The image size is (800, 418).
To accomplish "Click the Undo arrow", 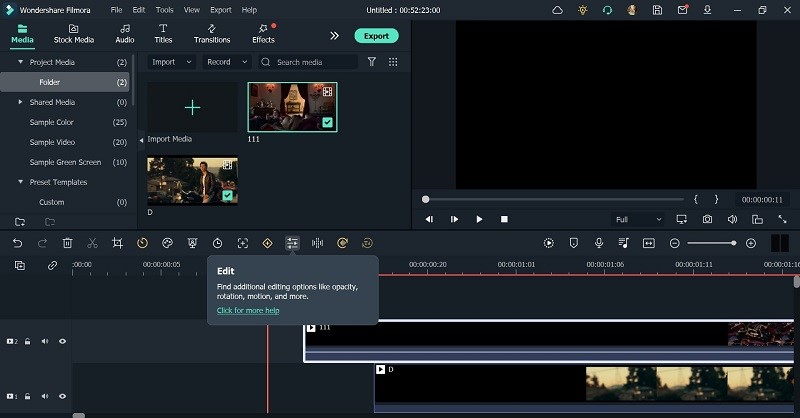I will [x=17, y=243].
